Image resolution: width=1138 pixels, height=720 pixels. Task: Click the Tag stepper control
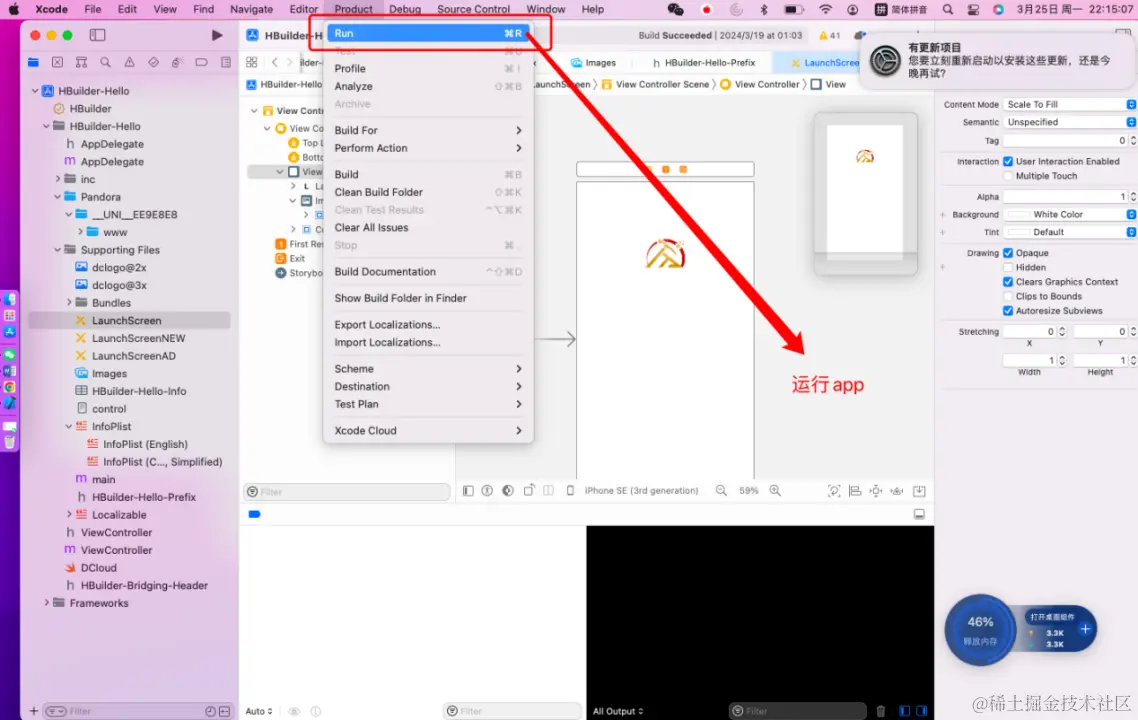pyautogui.click(x=1133, y=140)
